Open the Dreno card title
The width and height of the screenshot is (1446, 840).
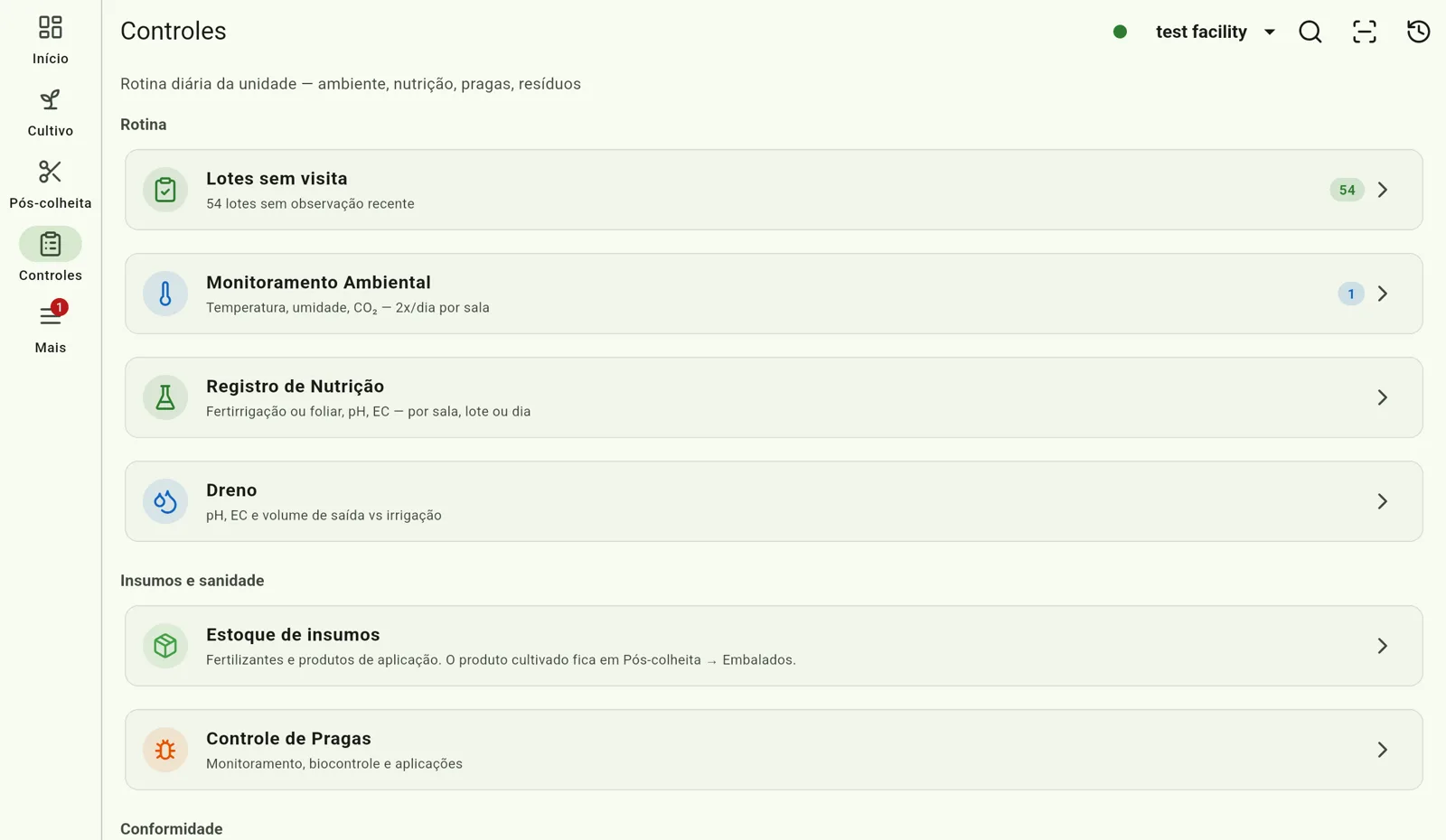[231, 490]
